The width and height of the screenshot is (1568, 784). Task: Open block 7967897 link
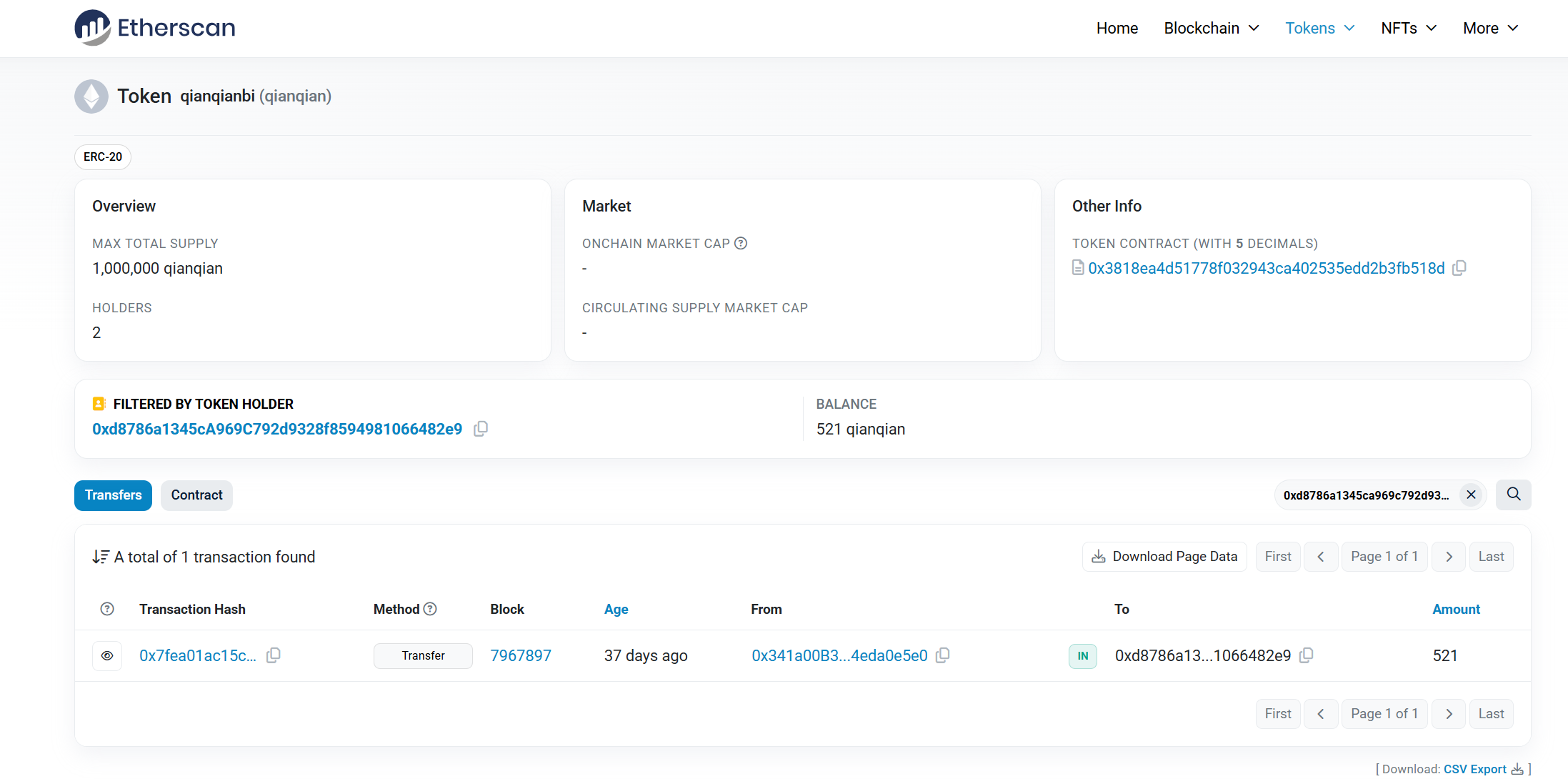coord(521,655)
